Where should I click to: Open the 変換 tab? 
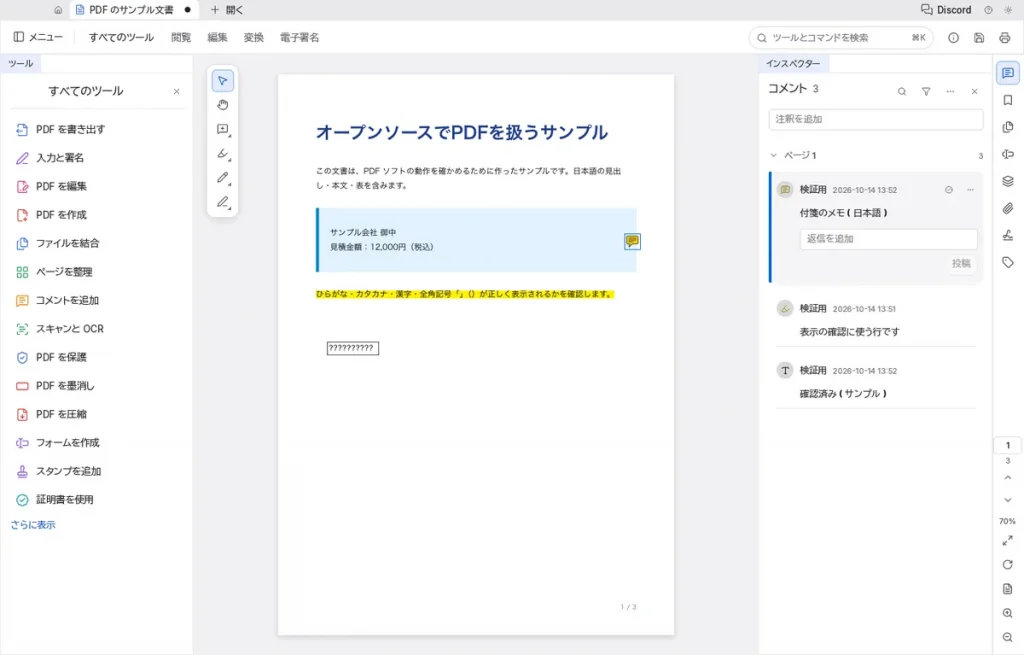(x=253, y=37)
